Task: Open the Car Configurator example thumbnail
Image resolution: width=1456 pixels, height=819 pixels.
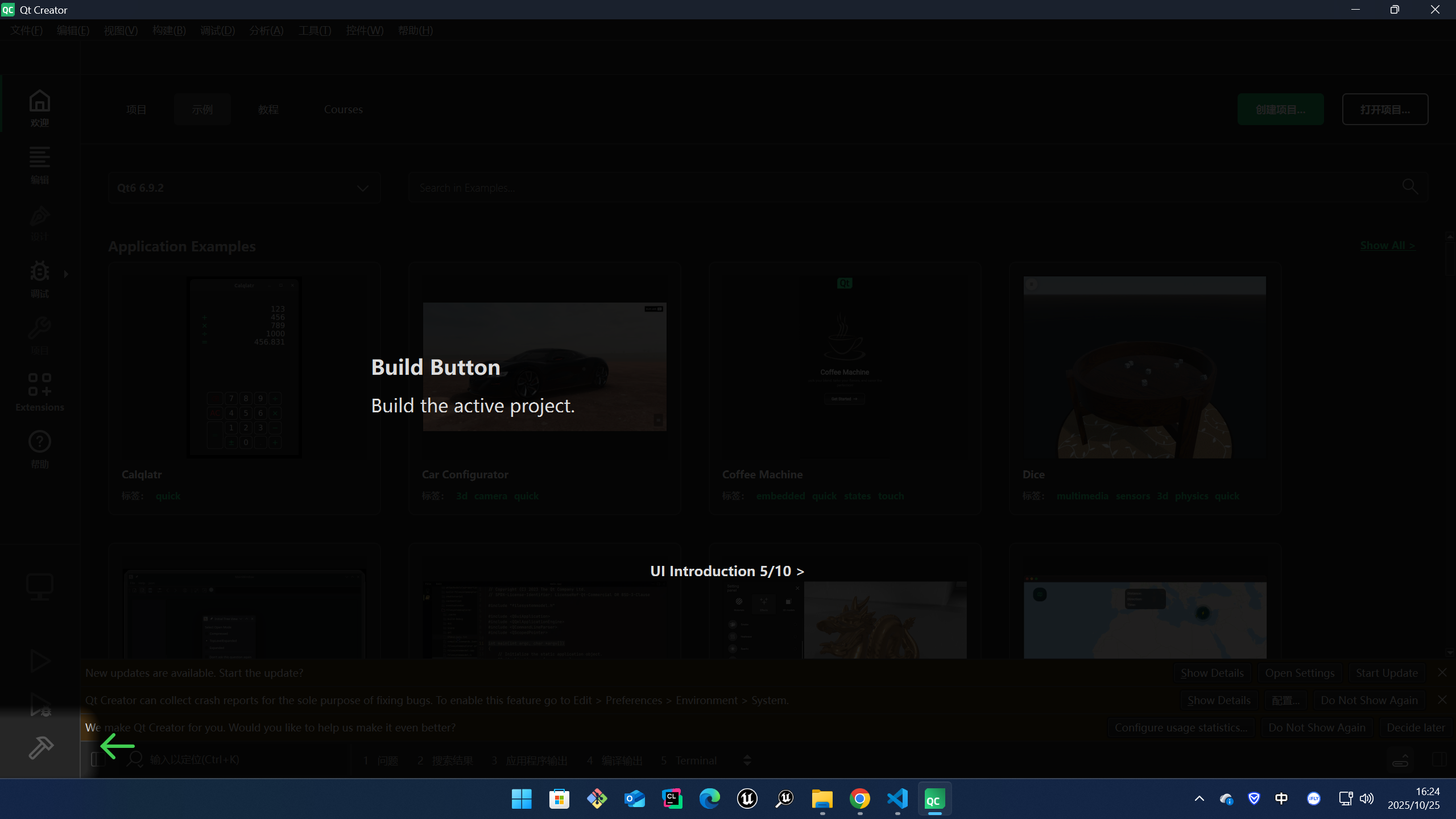Action: [x=544, y=367]
